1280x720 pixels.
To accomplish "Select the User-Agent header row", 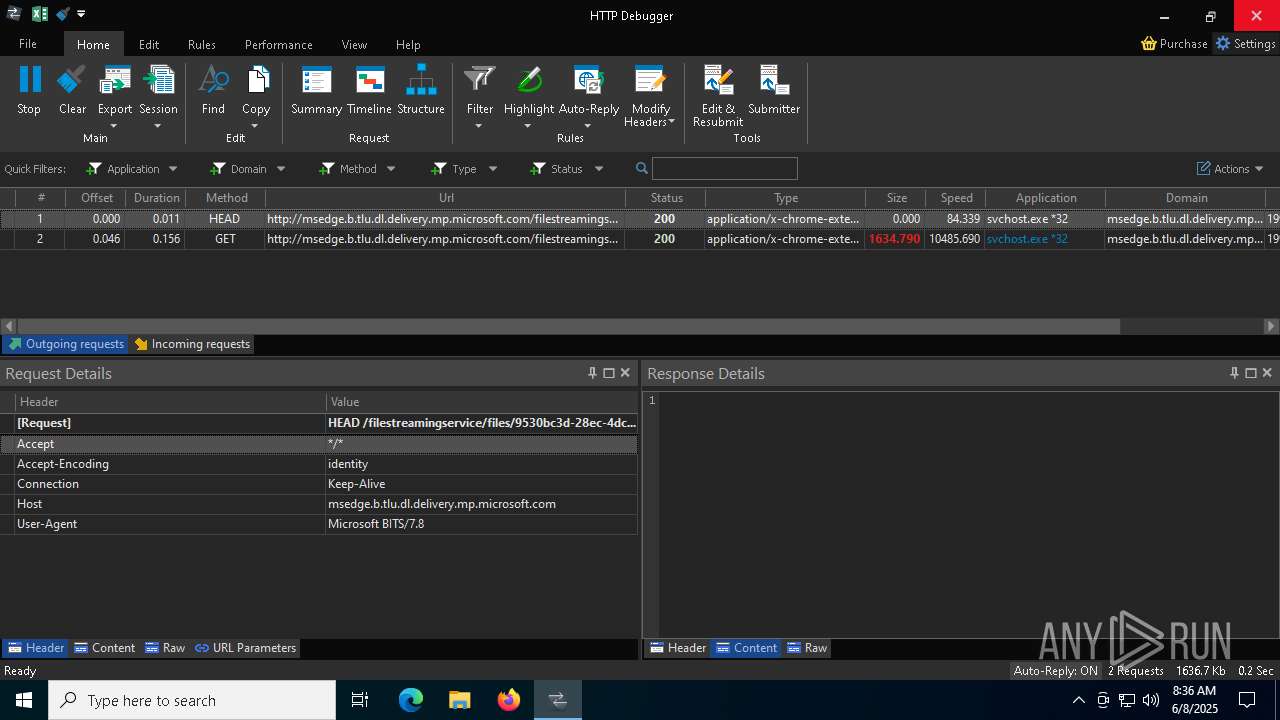I will 319,524.
